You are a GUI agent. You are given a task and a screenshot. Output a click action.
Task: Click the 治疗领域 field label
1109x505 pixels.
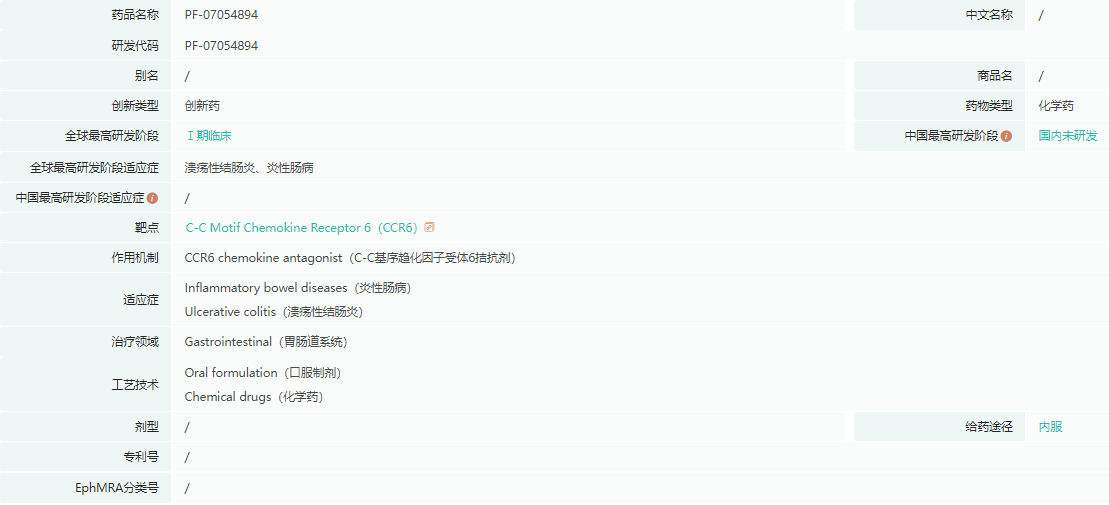[135, 342]
